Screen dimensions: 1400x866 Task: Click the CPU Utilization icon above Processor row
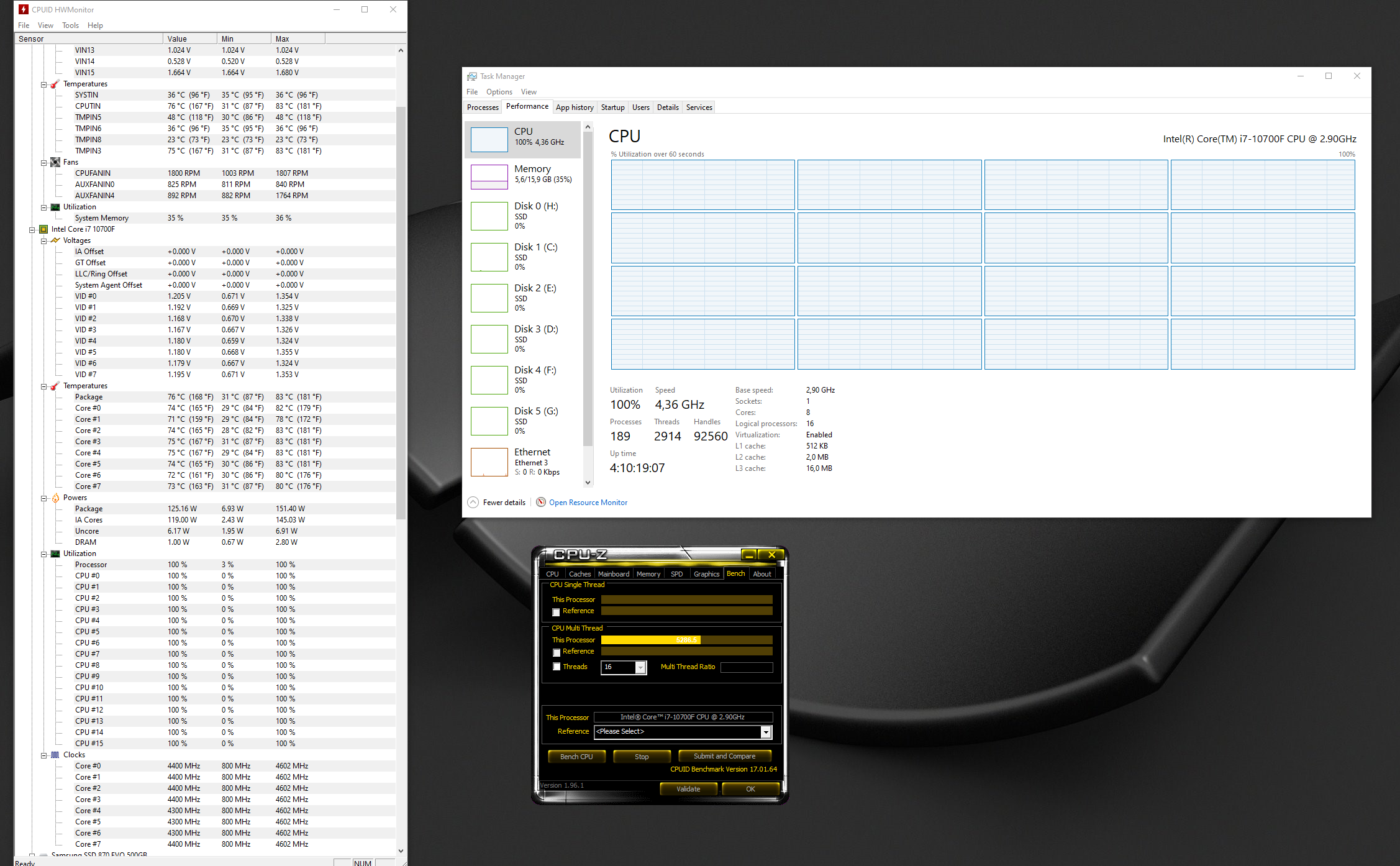[x=55, y=554]
